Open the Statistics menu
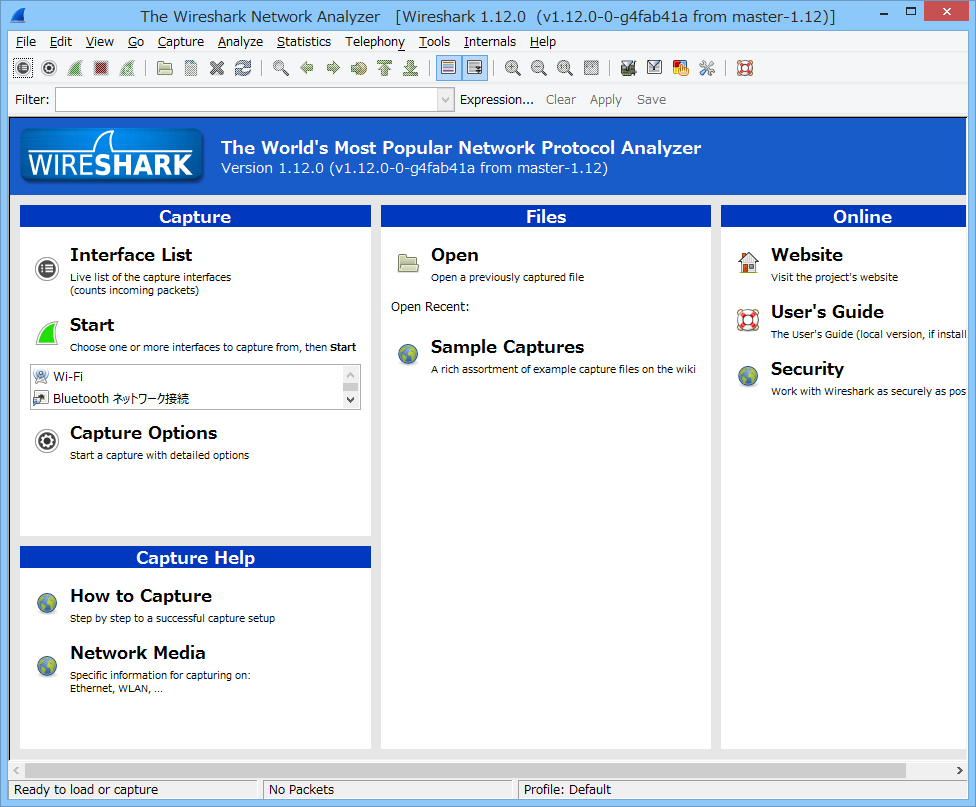The image size is (976, 807). pos(304,42)
